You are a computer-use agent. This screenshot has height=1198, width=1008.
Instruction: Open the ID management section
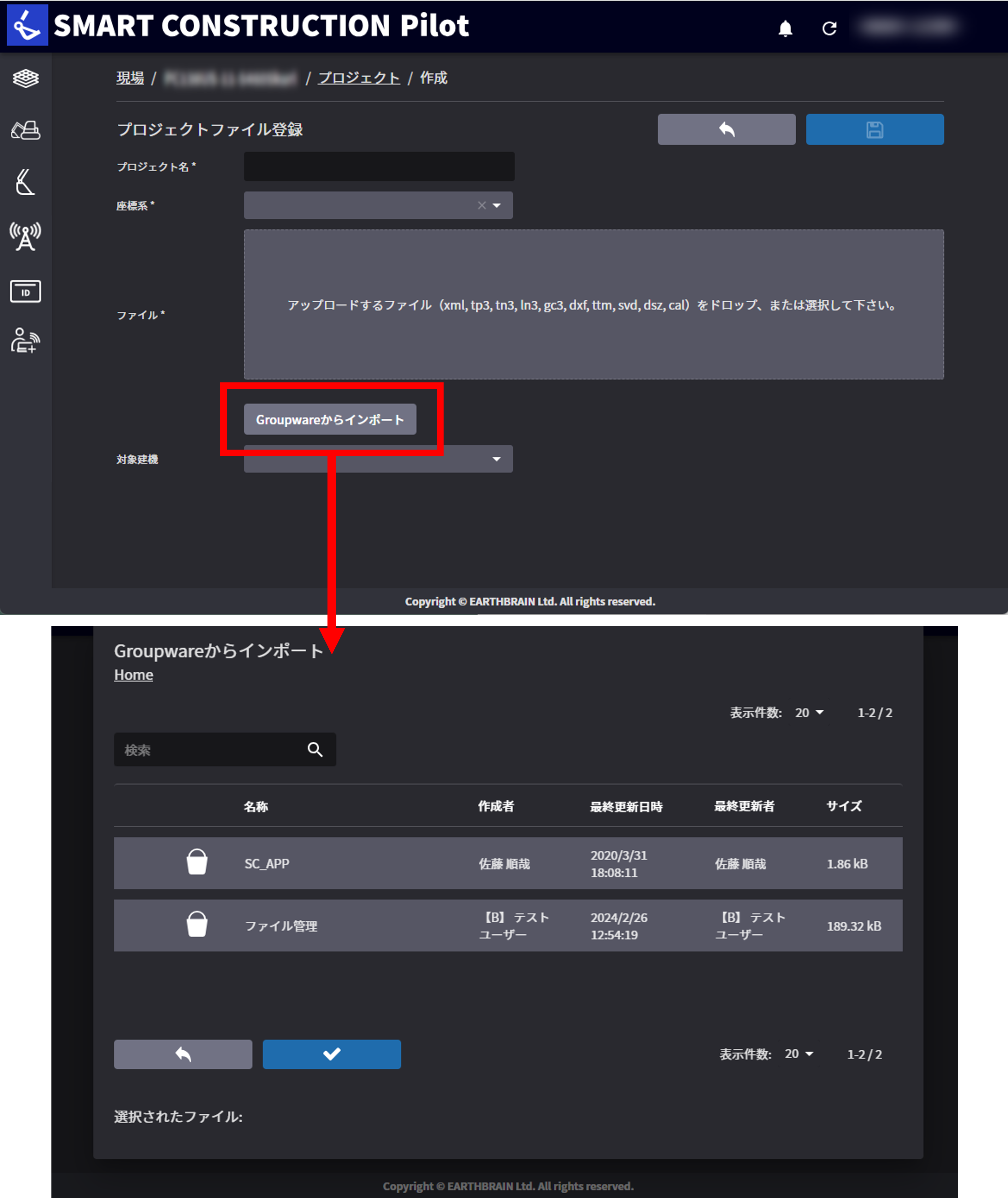[x=25, y=292]
